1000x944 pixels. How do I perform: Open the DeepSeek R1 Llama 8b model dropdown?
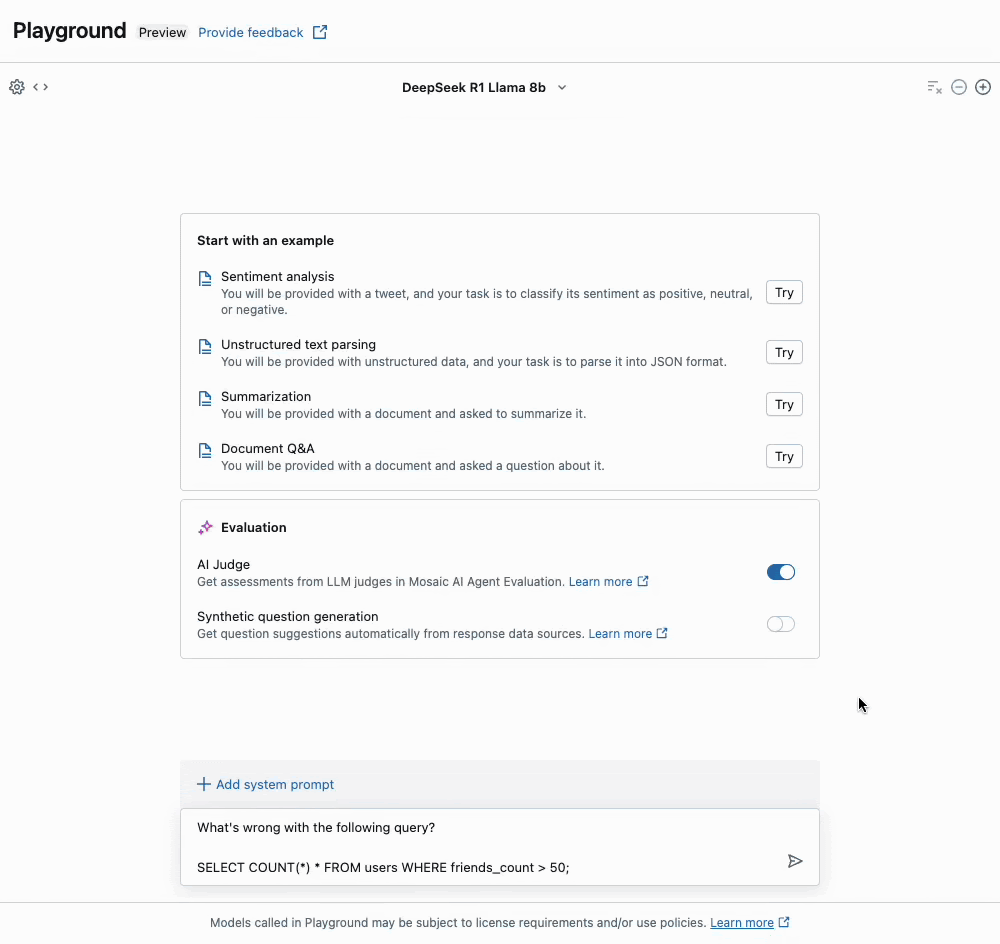pyautogui.click(x=484, y=87)
